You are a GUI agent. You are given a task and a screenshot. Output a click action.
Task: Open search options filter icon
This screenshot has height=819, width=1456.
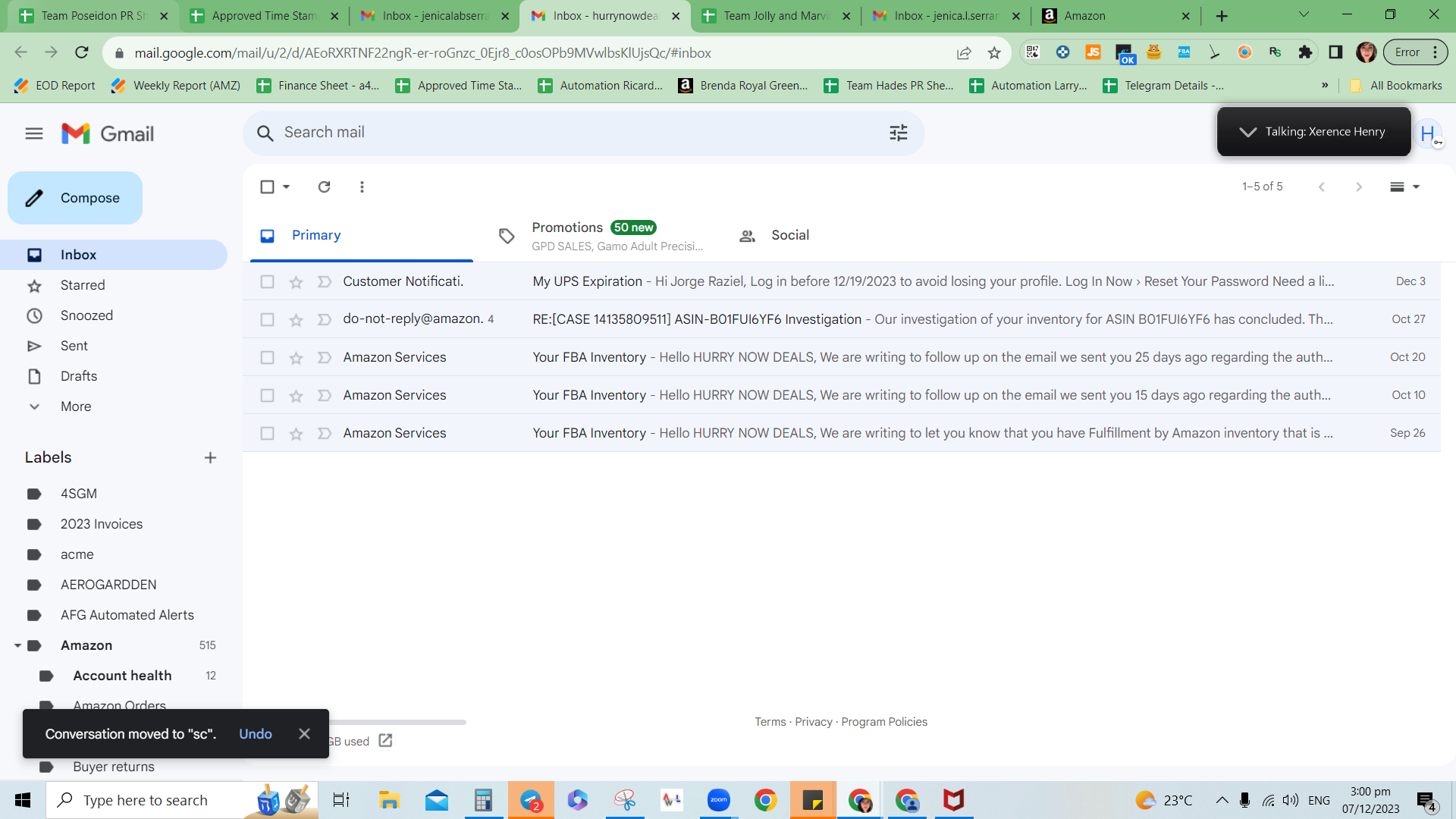(899, 133)
